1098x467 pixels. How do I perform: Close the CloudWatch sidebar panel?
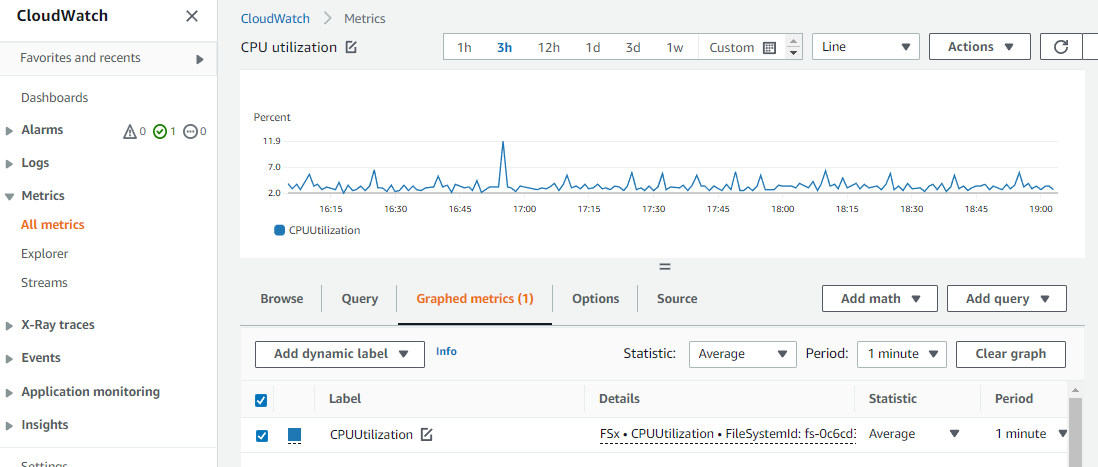click(x=192, y=16)
